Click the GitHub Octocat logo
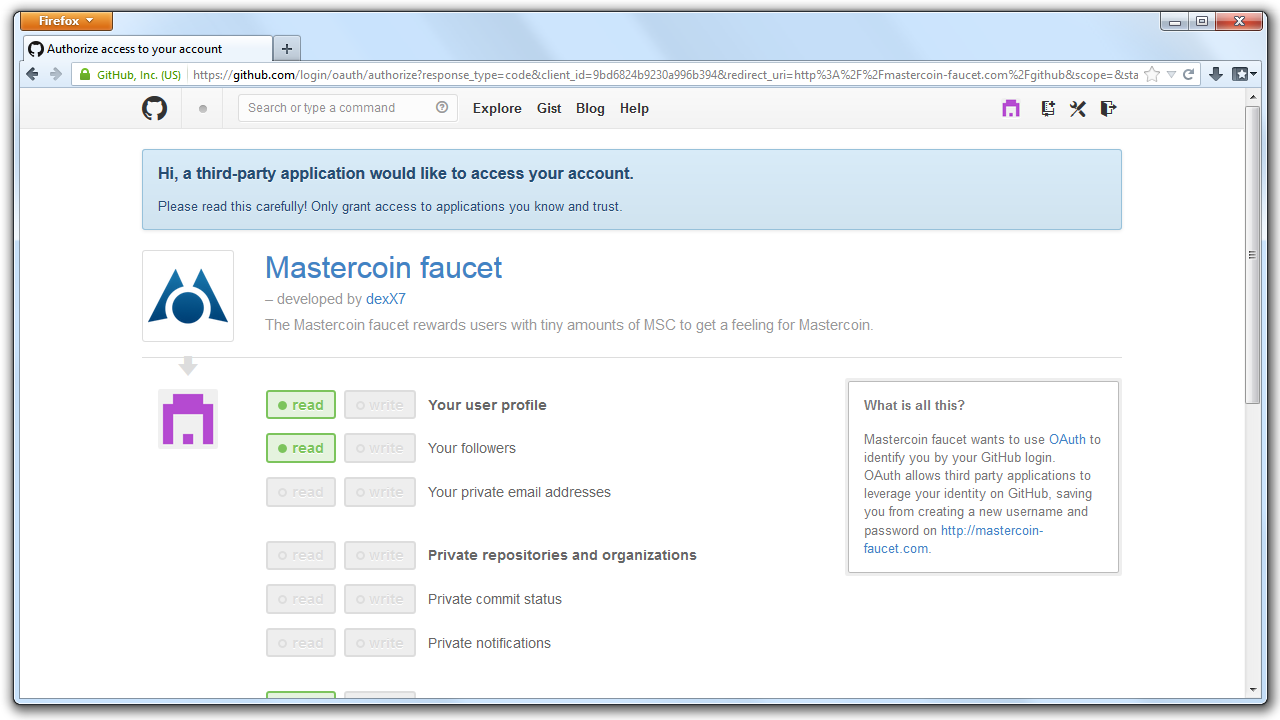The width and height of the screenshot is (1280, 720). pos(154,108)
